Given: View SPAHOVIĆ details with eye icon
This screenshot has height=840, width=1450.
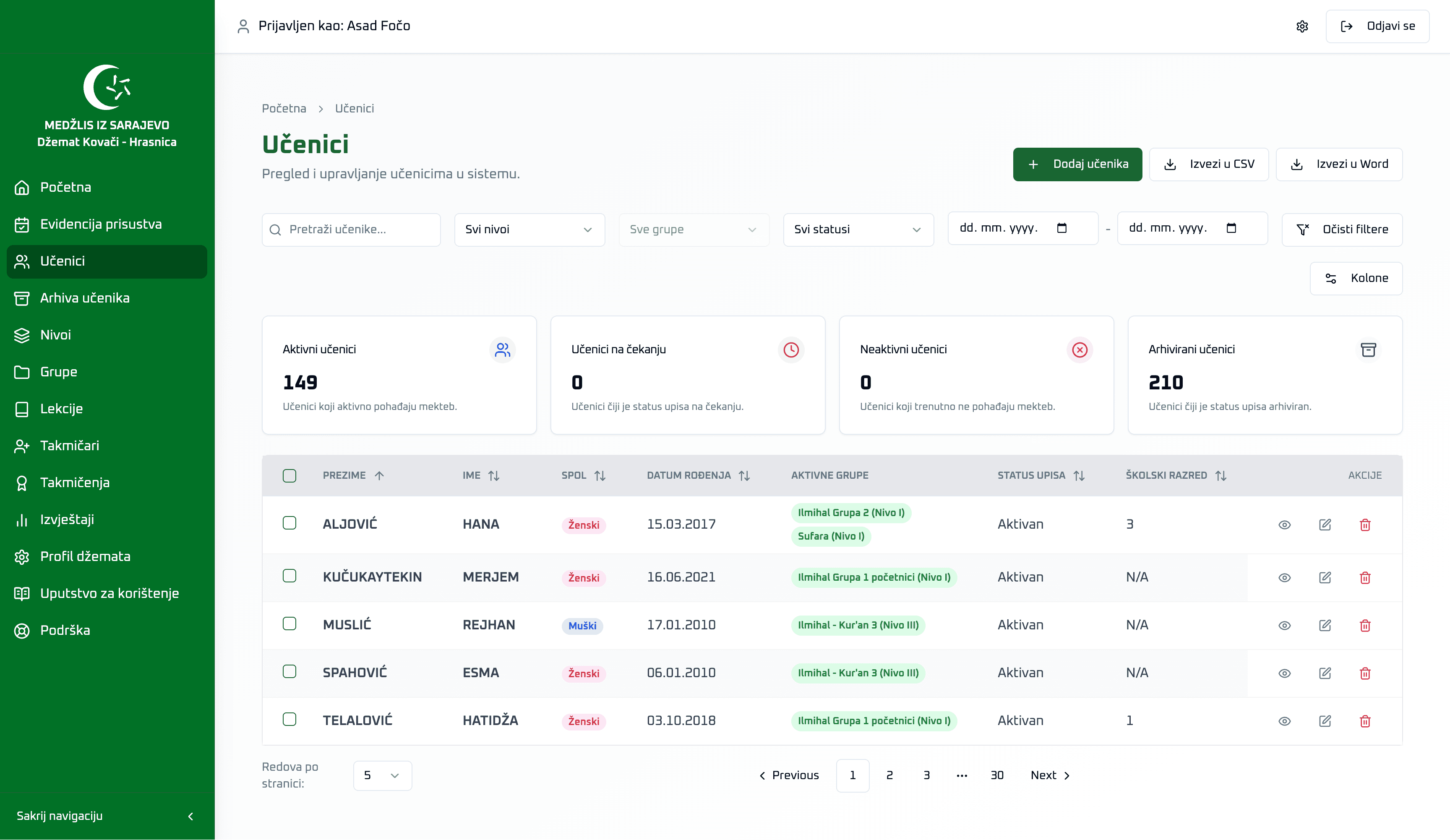Looking at the screenshot, I should click(x=1284, y=673).
